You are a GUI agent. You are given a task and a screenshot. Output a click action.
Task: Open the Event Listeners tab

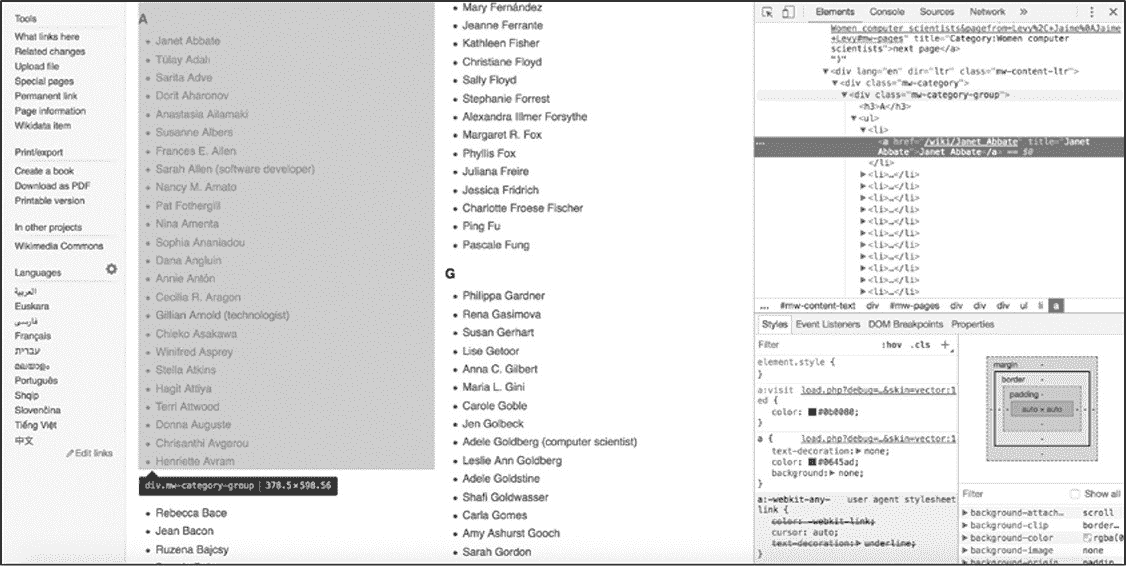[827, 324]
